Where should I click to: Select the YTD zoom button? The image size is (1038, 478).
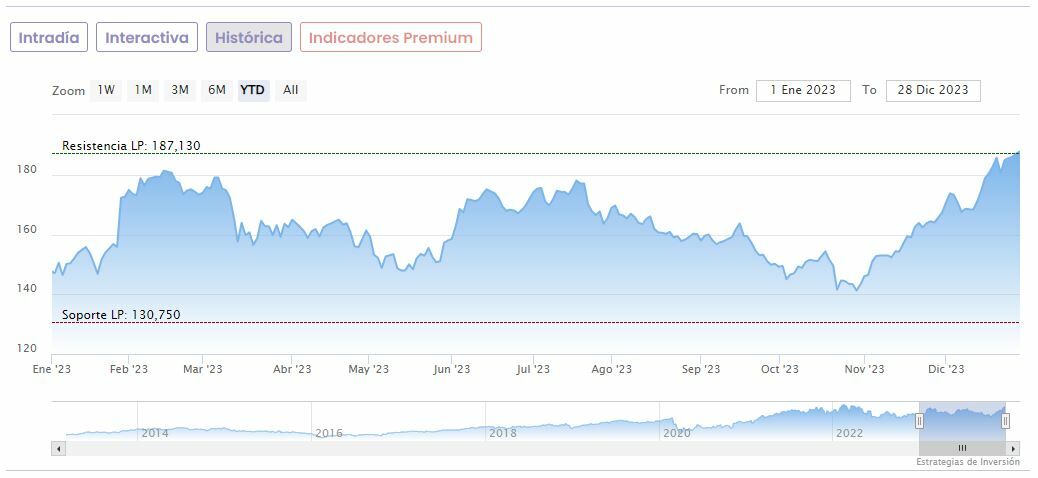[253, 90]
